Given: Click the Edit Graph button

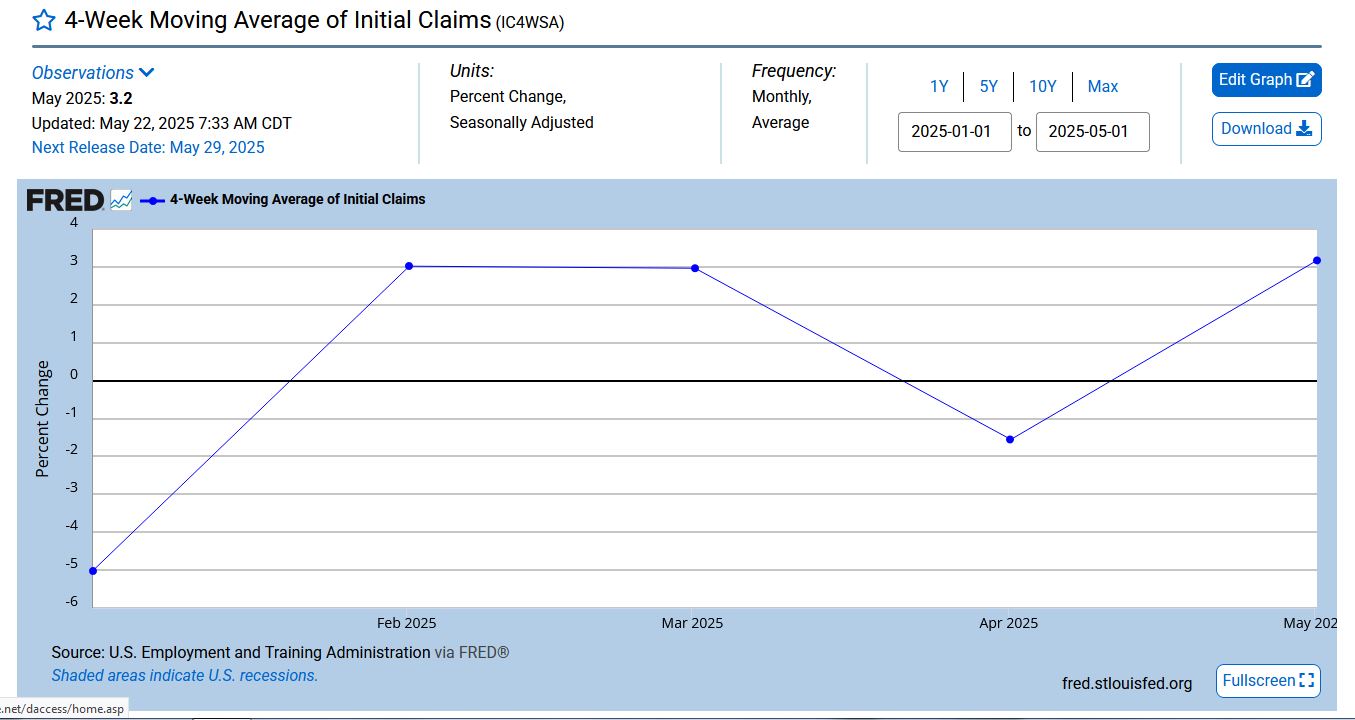Looking at the screenshot, I should pyautogui.click(x=1266, y=80).
